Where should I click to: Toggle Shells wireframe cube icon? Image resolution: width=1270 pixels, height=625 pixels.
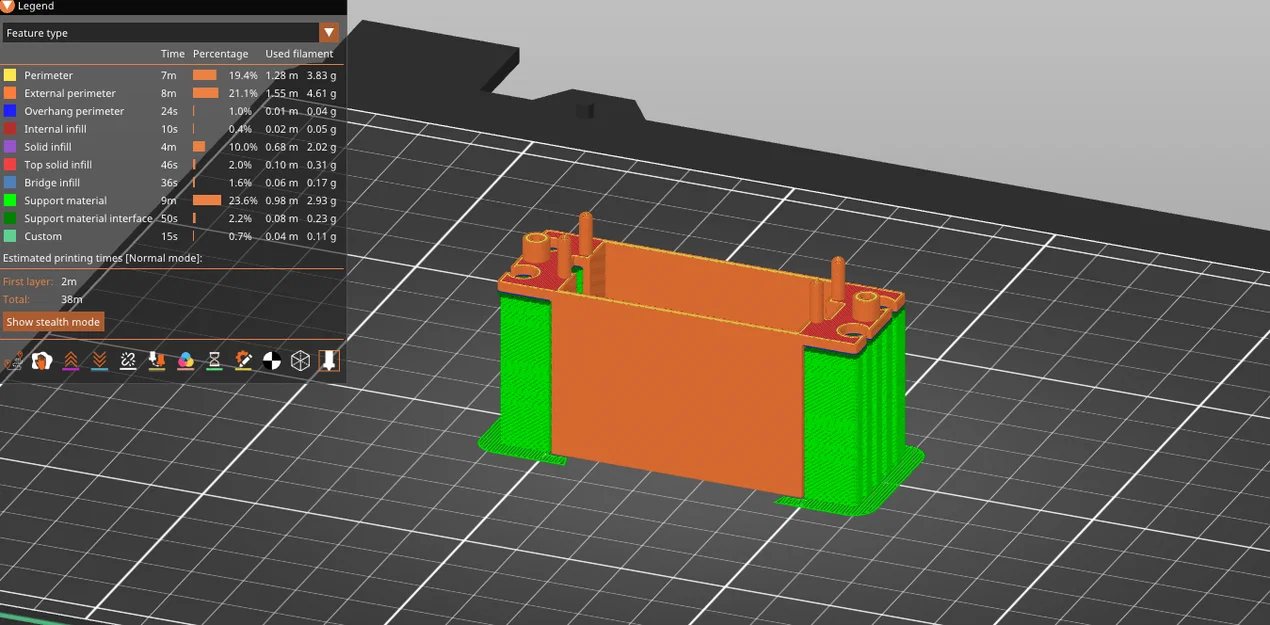pyautogui.click(x=300, y=361)
